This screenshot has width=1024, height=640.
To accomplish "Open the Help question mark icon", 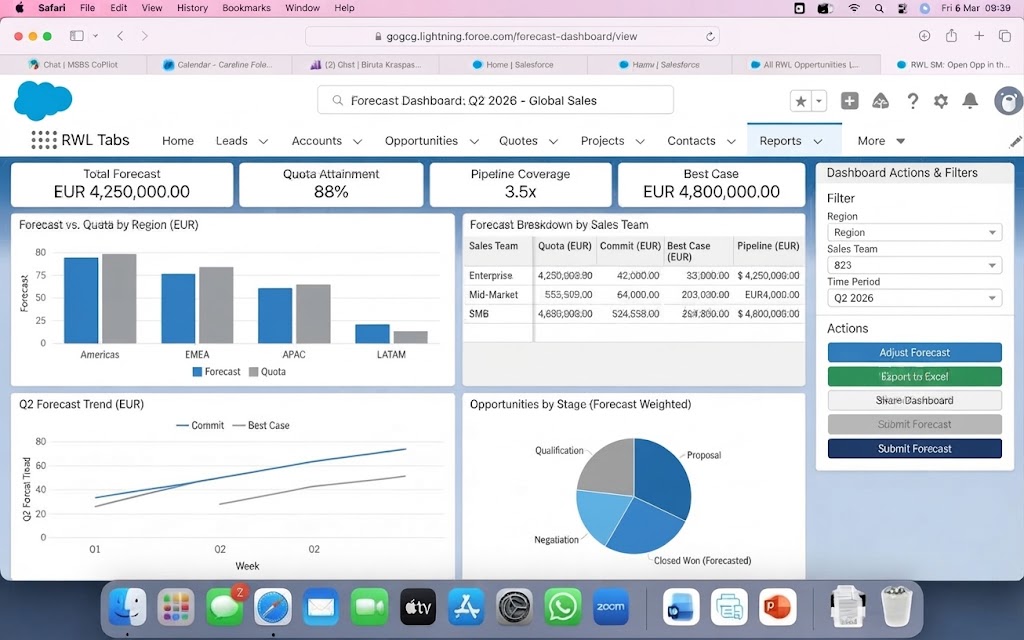I will pyautogui.click(x=912, y=101).
